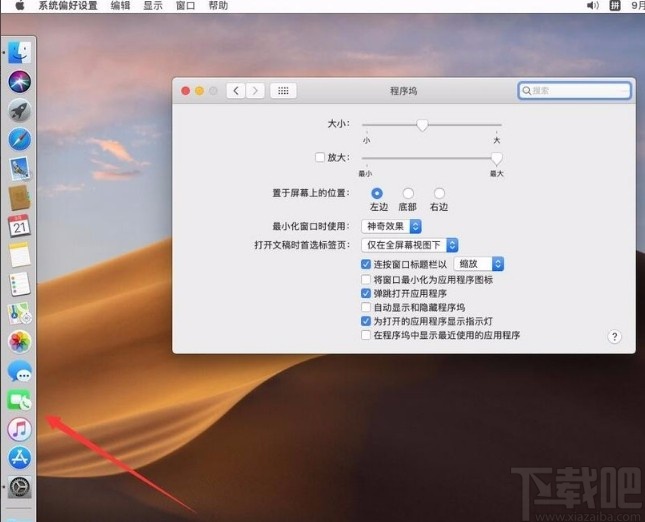Click the 程序坞 window title
Image resolution: width=645 pixels, height=522 pixels.
coord(403,91)
